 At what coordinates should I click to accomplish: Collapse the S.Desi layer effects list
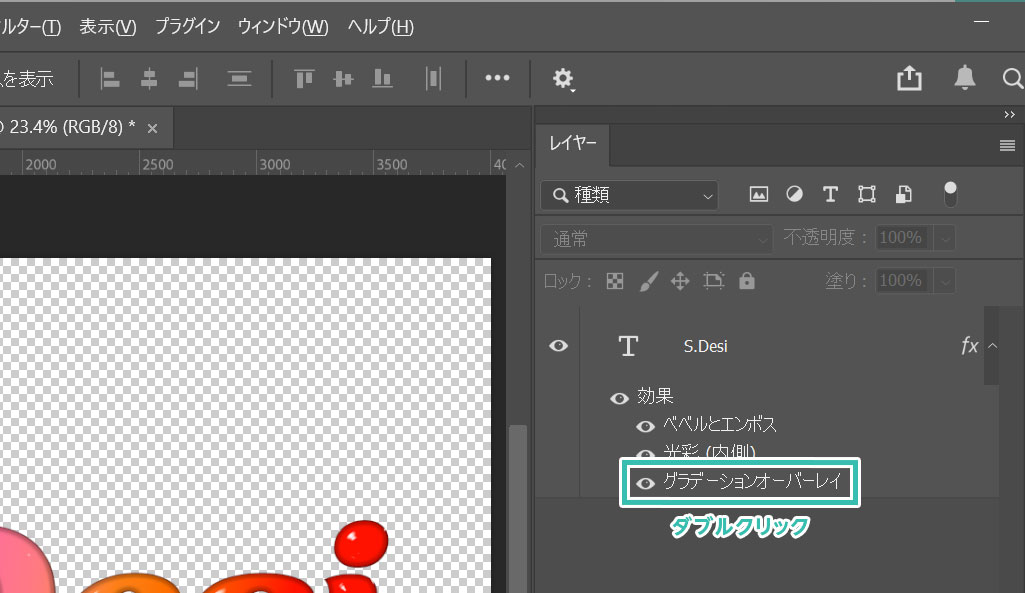pos(992,346)
